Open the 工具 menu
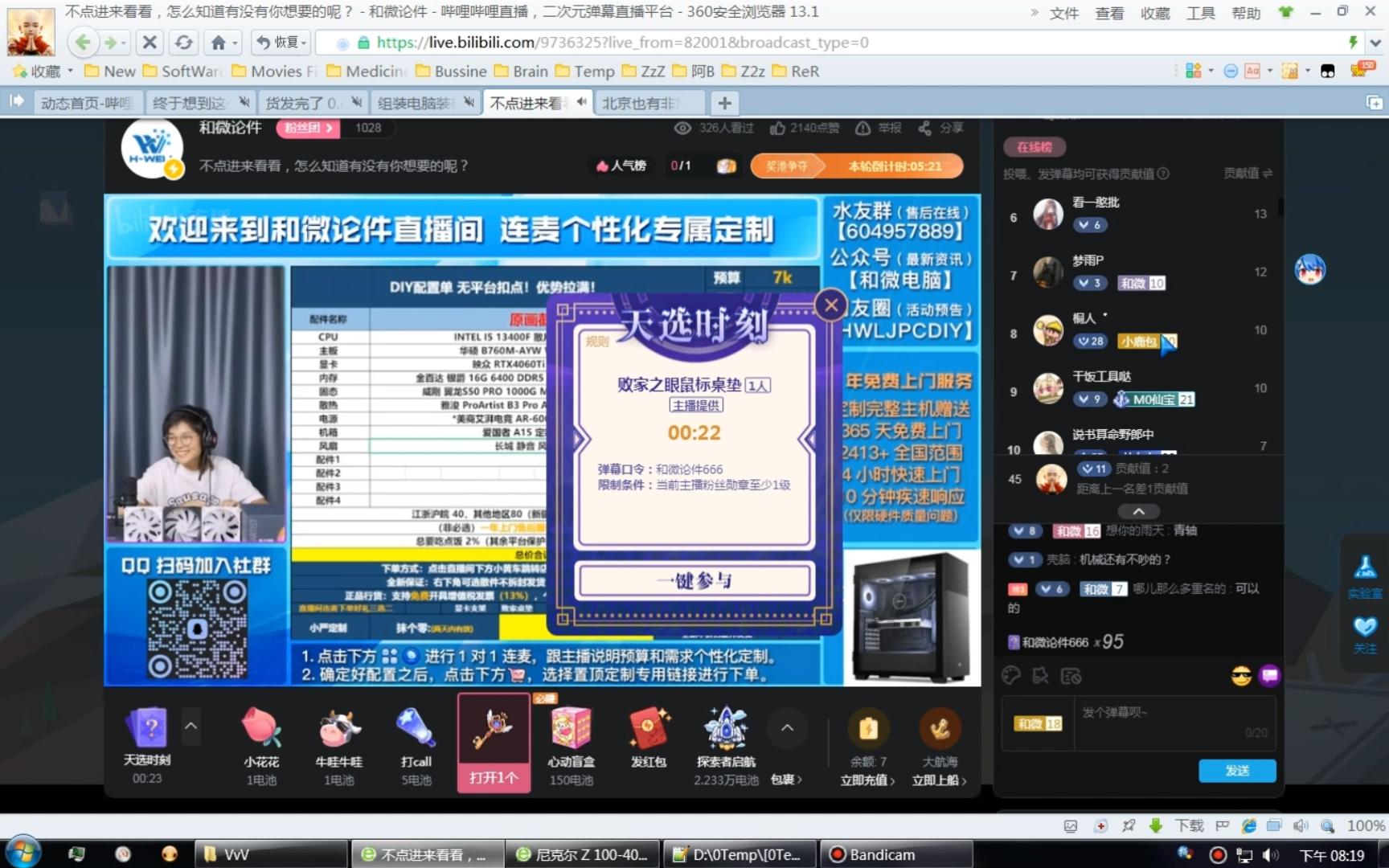The width and height of the screenshot is (1389, 868). (1200, 13)
